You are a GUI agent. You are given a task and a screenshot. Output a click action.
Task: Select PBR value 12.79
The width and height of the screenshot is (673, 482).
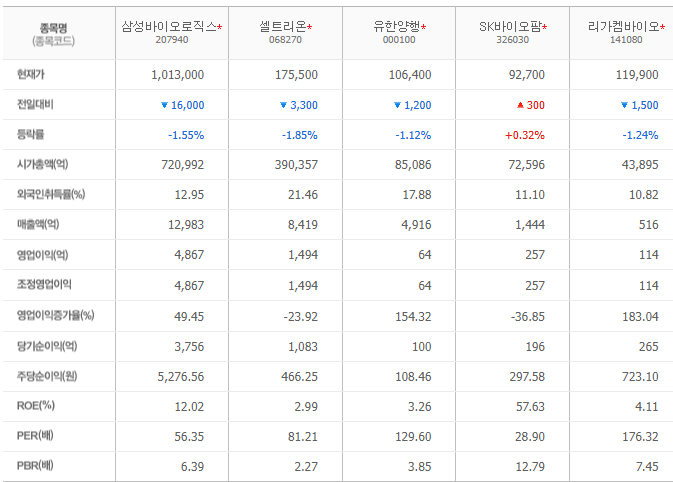tap(530, 467)
